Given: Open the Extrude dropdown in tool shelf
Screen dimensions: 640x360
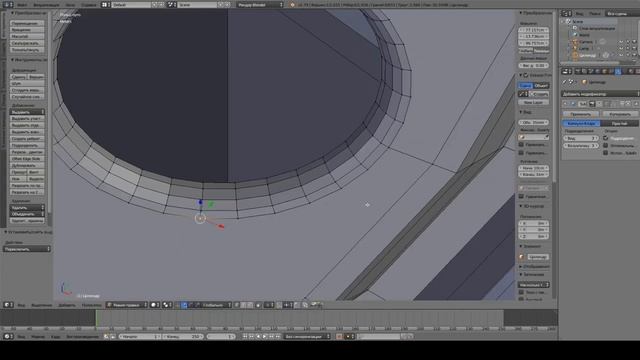Looking at the screenshot, I should pyautogui.click(x=27, y=112).
